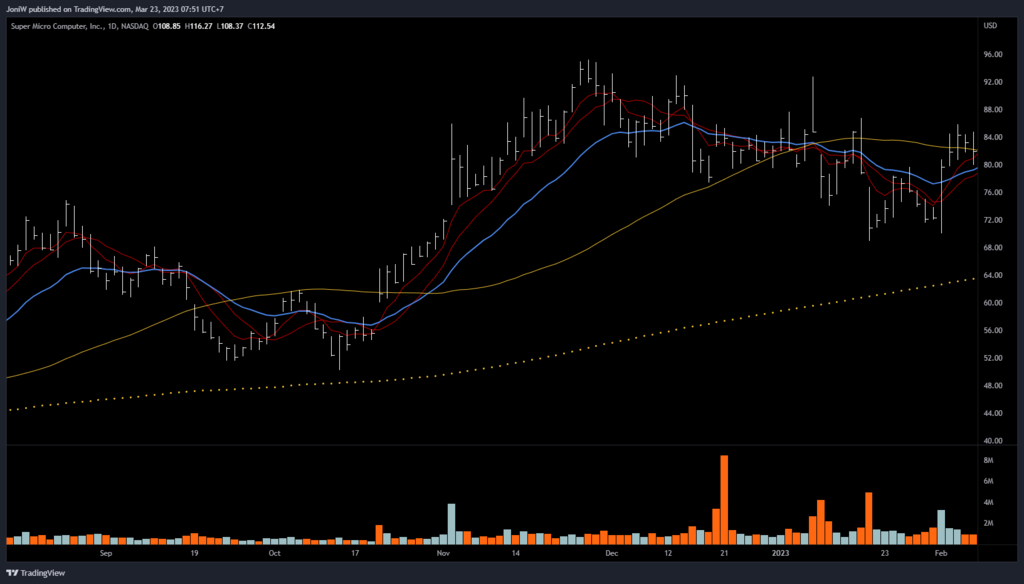This screenshot has height=584, width=1024.
Task: Select the 2023 marker on time axis
Action: click(782, 551)
